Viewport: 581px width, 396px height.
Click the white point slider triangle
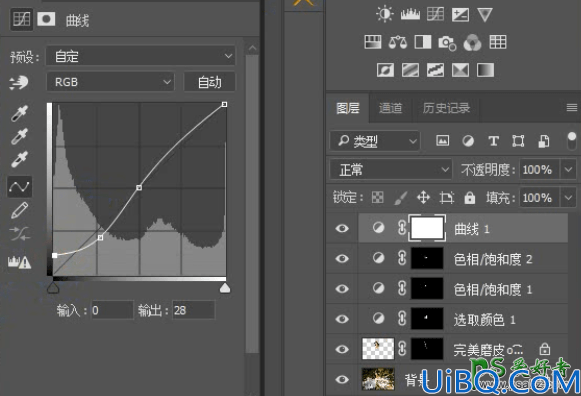pyautogui.click(x=225, y=288)
